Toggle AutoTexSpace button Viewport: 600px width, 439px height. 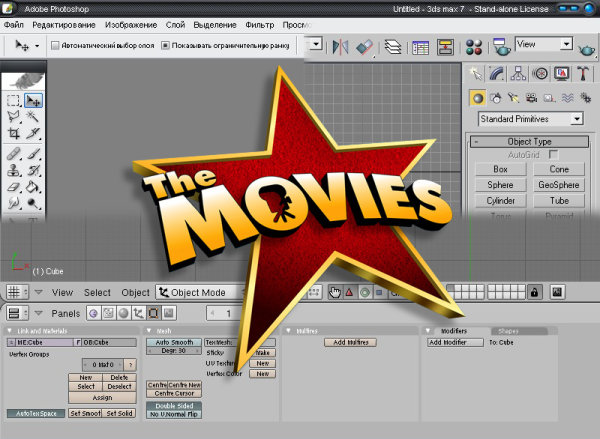(x=36, y=413)
